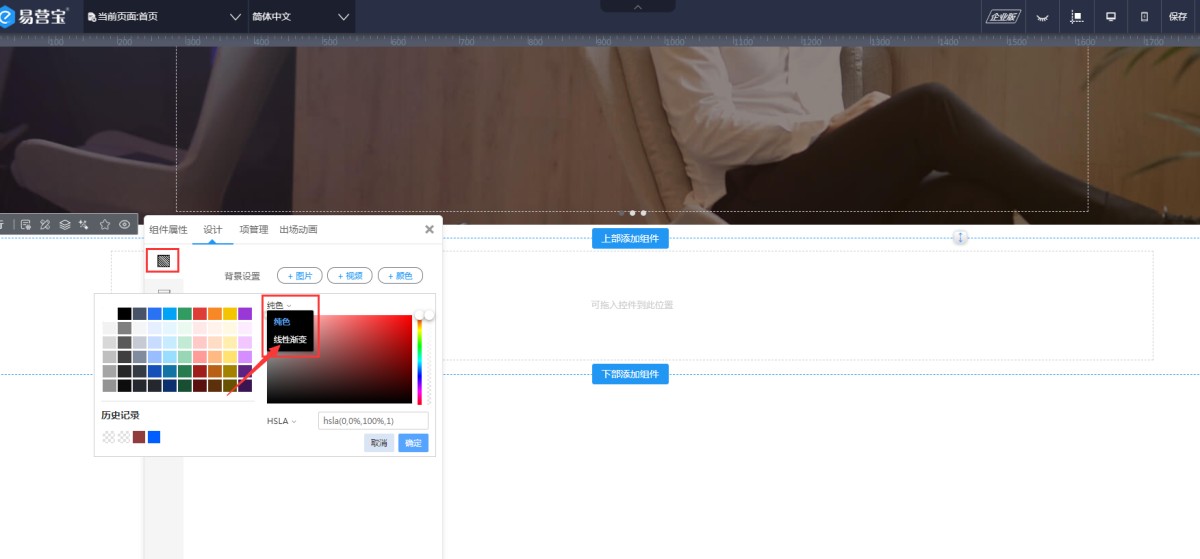The image size is (1200, 559).
Task: Go to the first carousel slide dot
Action: coord(621,213)
